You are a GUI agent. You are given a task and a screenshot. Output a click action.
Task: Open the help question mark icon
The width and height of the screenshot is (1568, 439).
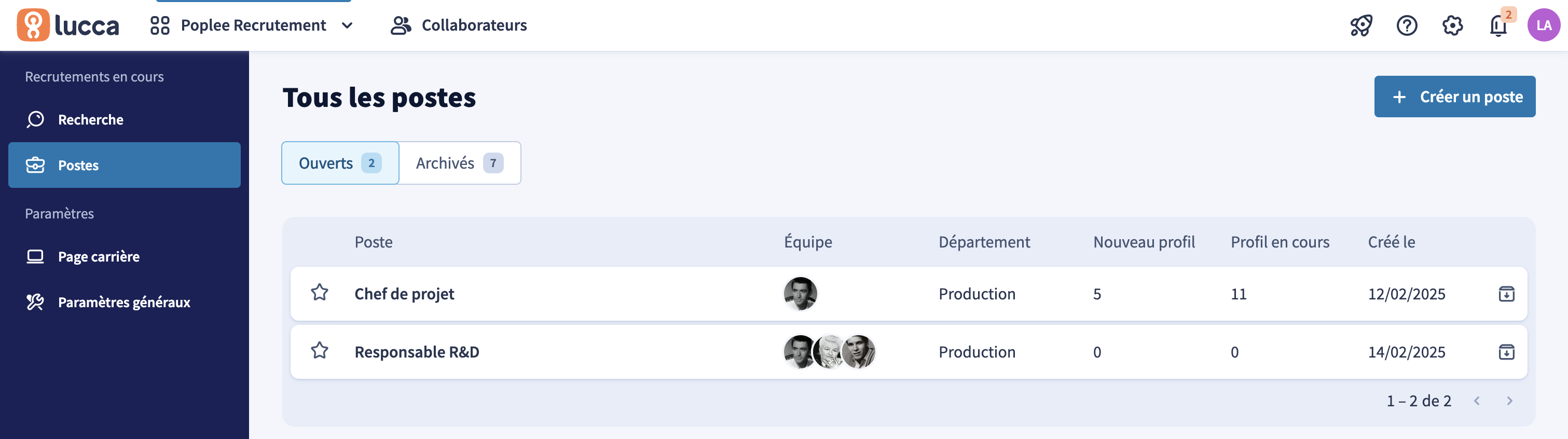pyautogui.click(x=1407, y=25)
